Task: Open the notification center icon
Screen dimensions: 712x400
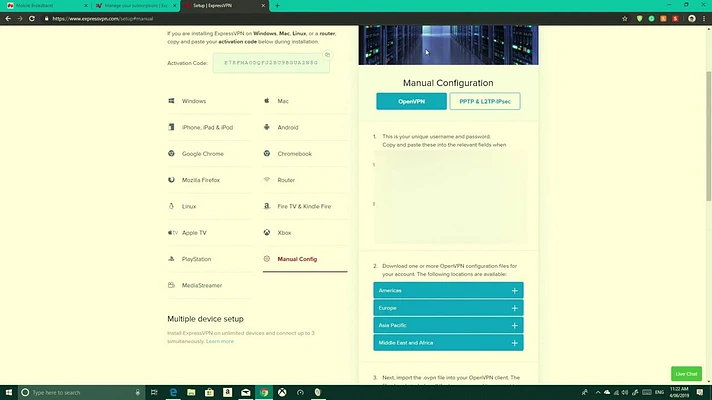Action: tap(700, 392)
